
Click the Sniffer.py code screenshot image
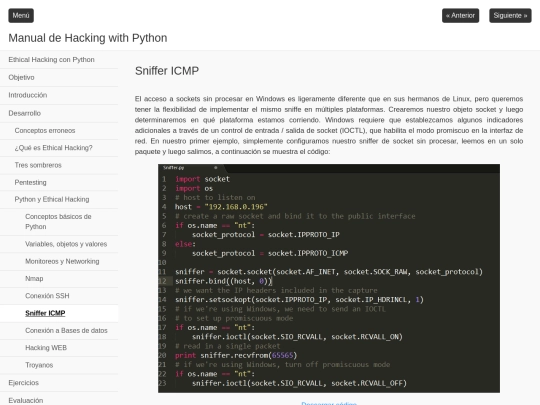pos(329,278)
